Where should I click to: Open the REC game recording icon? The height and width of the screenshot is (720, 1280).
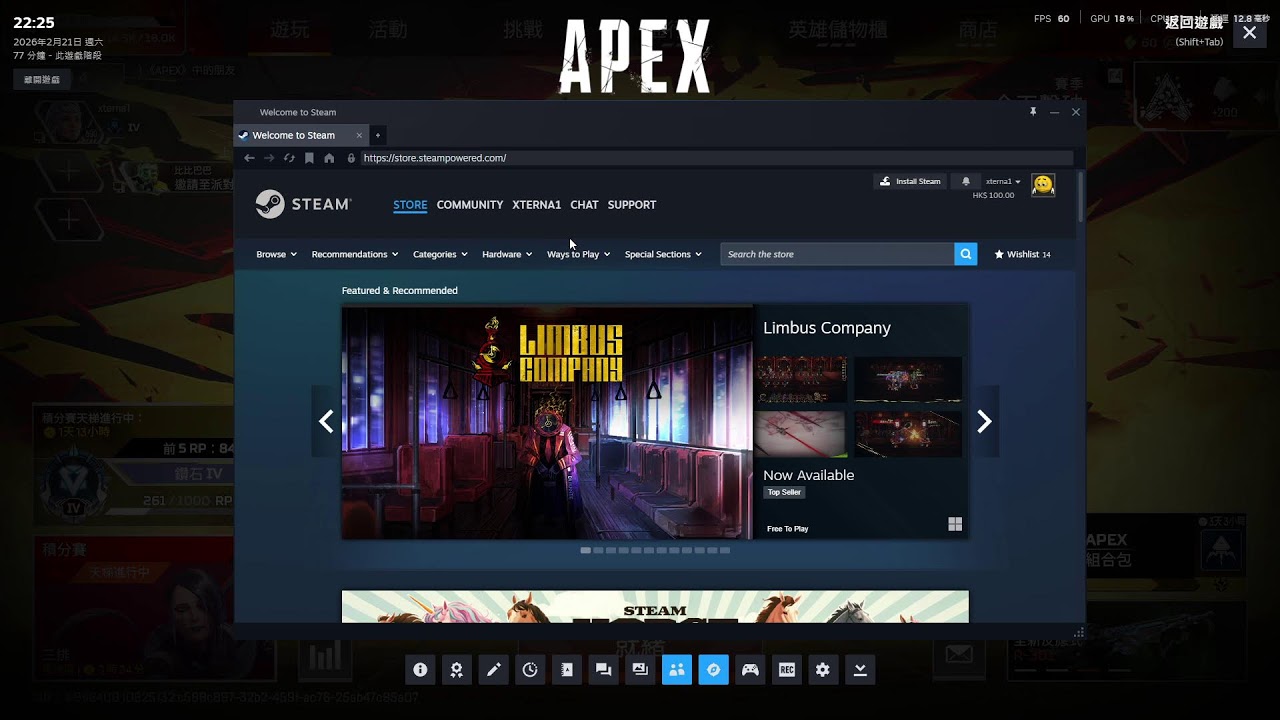(787, 670)
